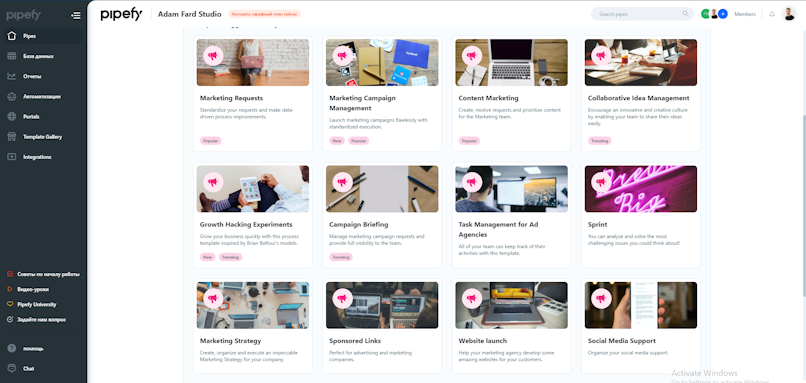806x383 pixels.
Task: Click the Members link in header
Action: (x=745, y=14)
